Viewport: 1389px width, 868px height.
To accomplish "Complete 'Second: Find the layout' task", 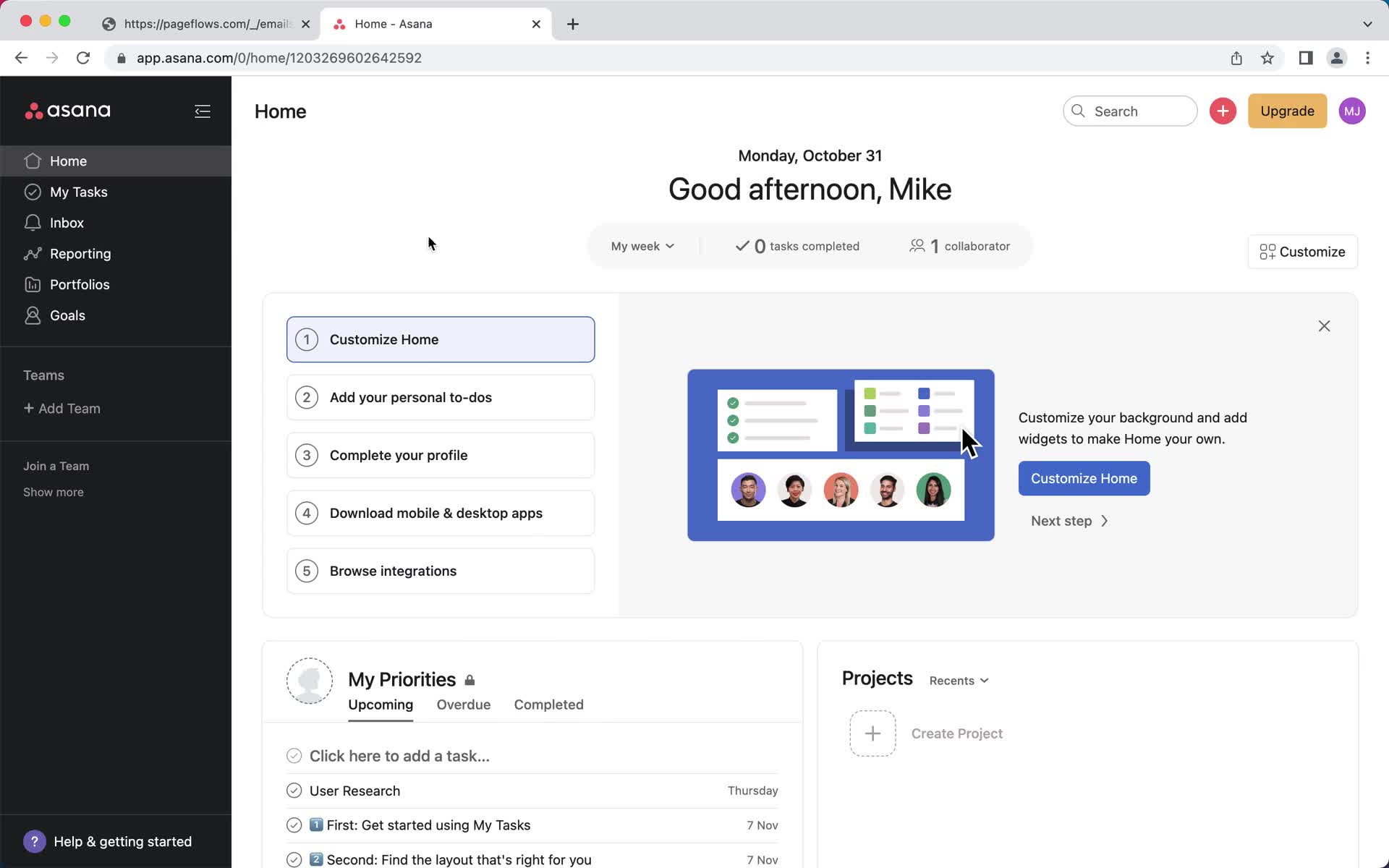I will click(x=294, y=860).
